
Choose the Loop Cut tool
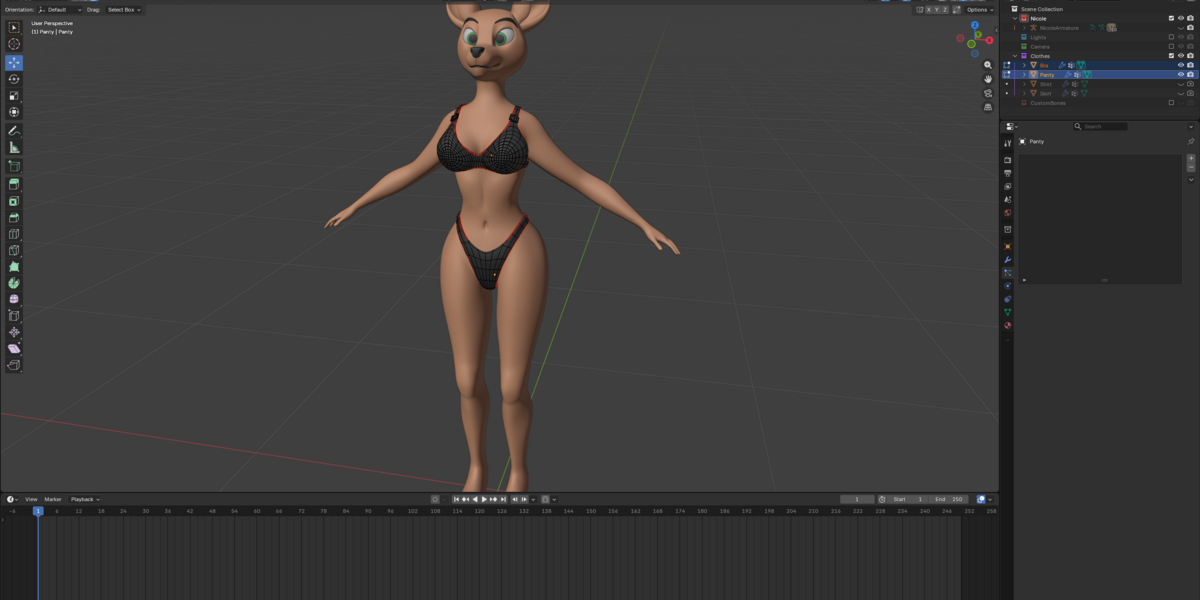click(x=14, y=234)
